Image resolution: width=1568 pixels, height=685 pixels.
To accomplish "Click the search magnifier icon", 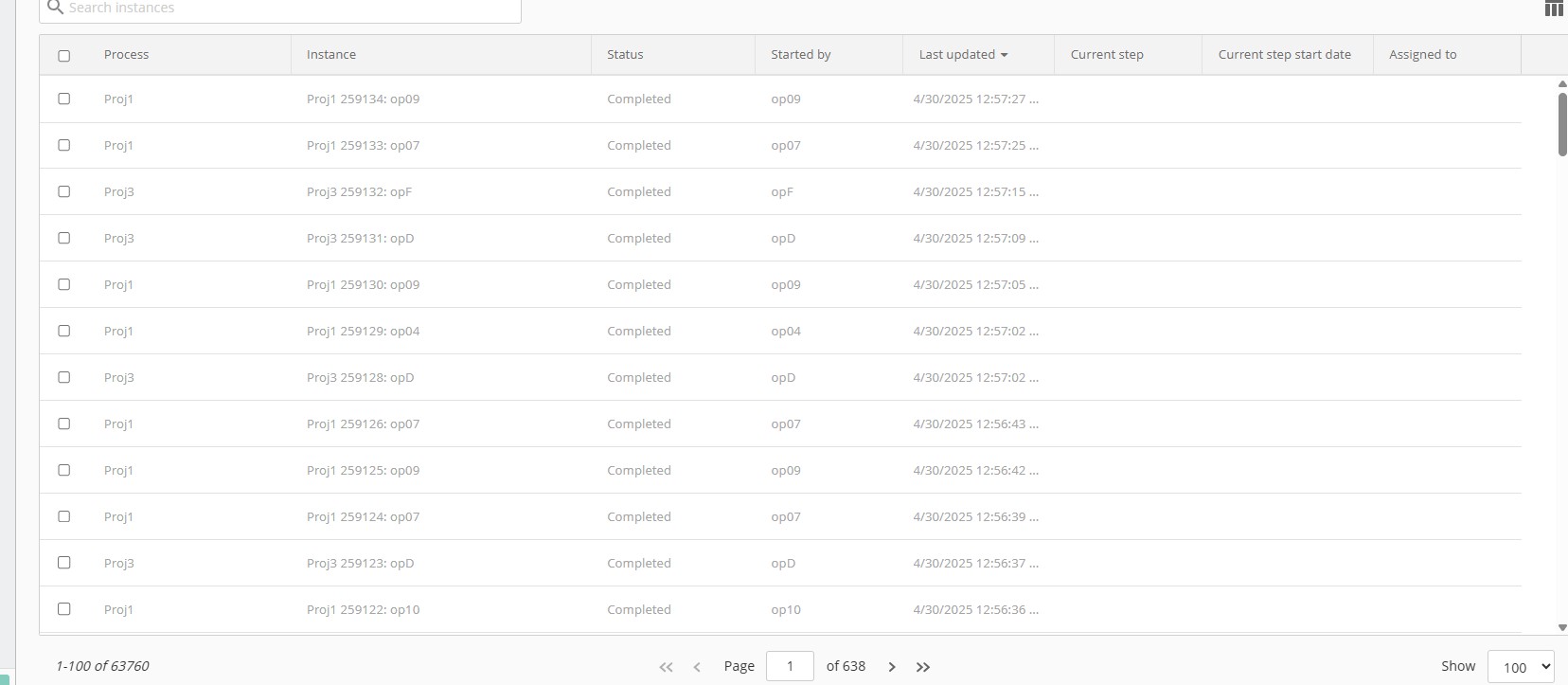I will (55, 8).
